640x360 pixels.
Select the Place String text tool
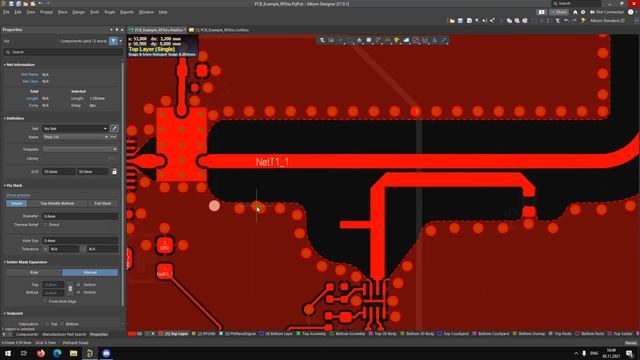[434, 40]
